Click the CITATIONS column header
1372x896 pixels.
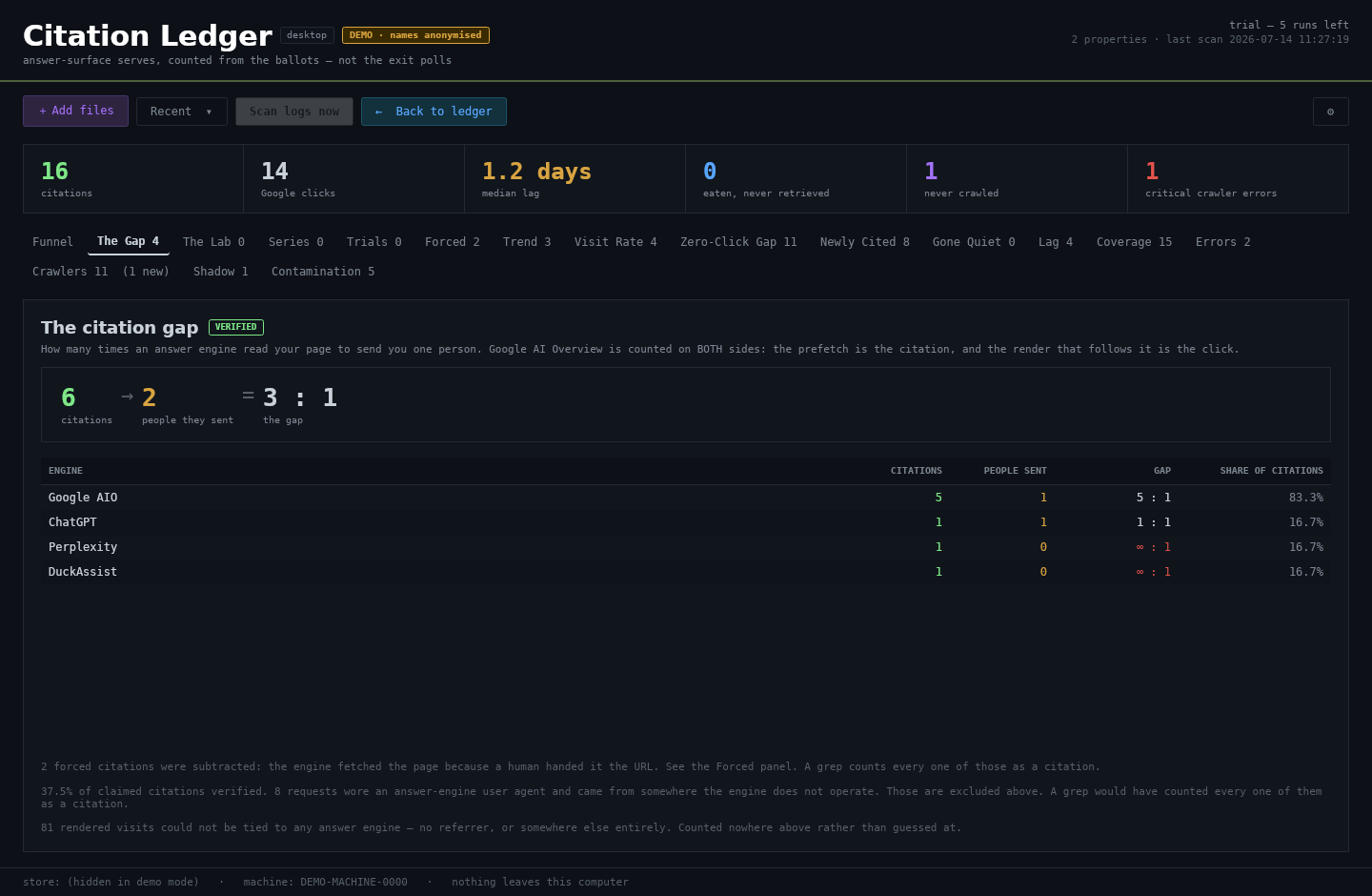[917, 471]
